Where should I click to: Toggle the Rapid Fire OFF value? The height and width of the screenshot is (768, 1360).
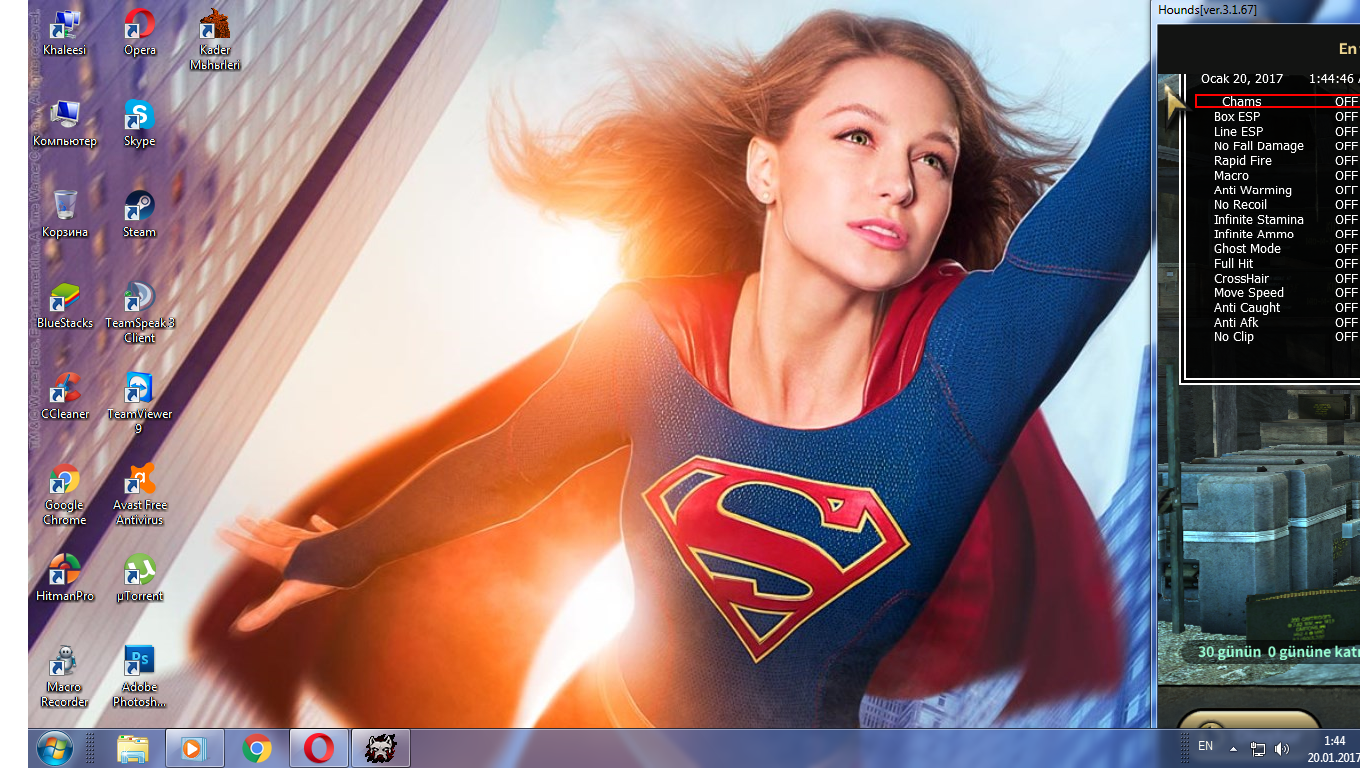coord(1347,161)
